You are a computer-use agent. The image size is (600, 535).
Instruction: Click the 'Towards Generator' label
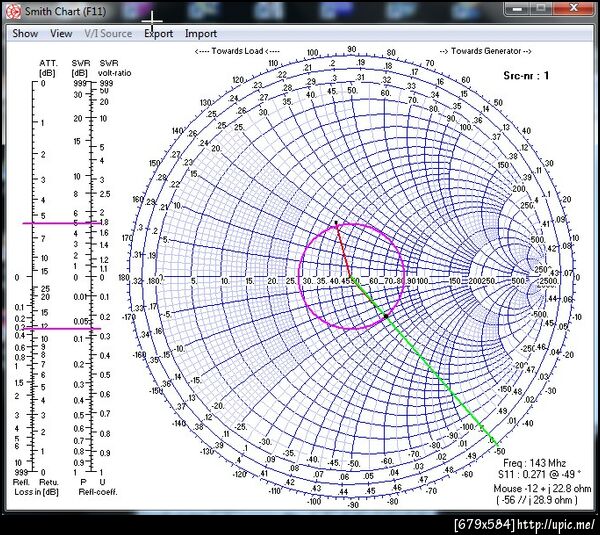coord(486,51)
